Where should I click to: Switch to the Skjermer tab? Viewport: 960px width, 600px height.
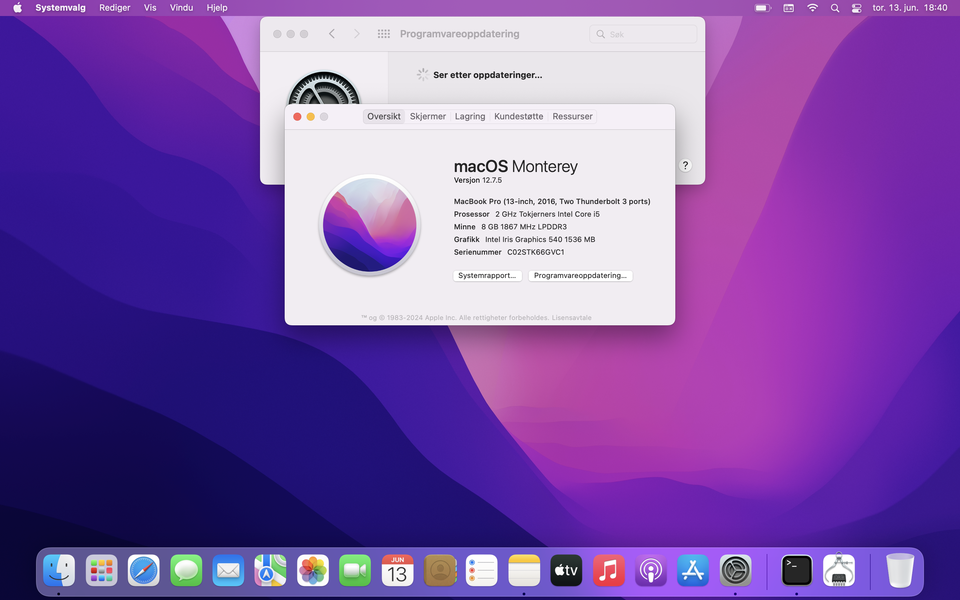(428, 116)
